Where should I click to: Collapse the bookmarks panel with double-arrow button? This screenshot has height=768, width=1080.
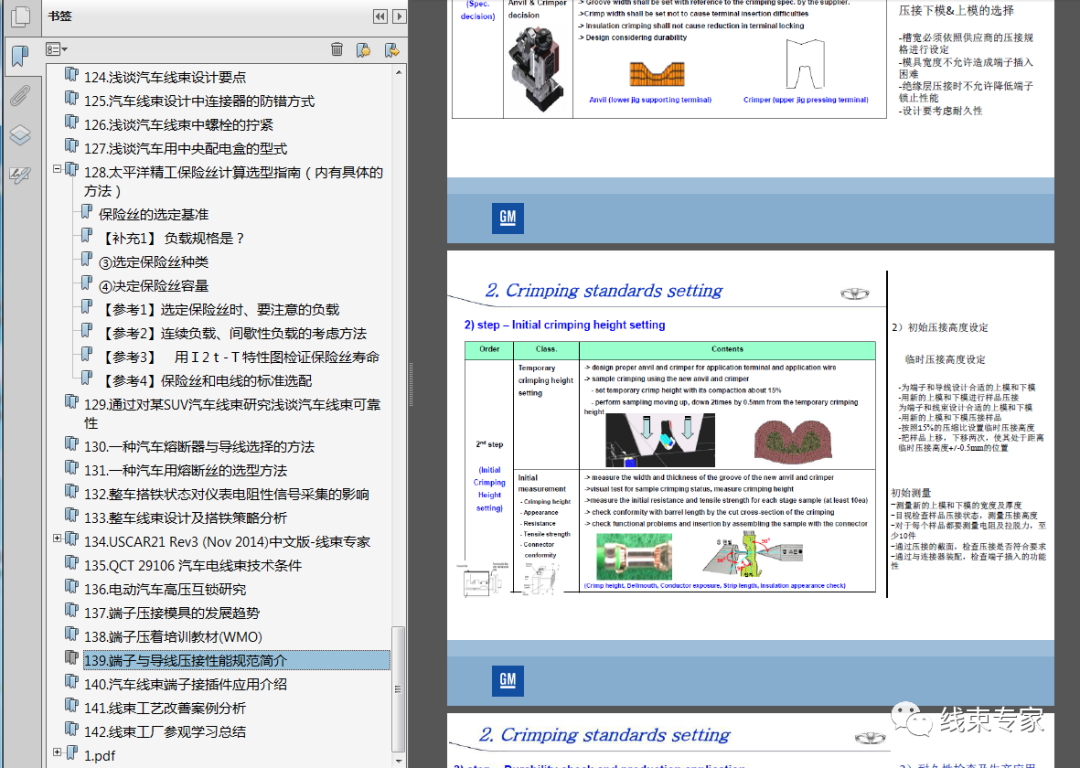pos(380,17)
